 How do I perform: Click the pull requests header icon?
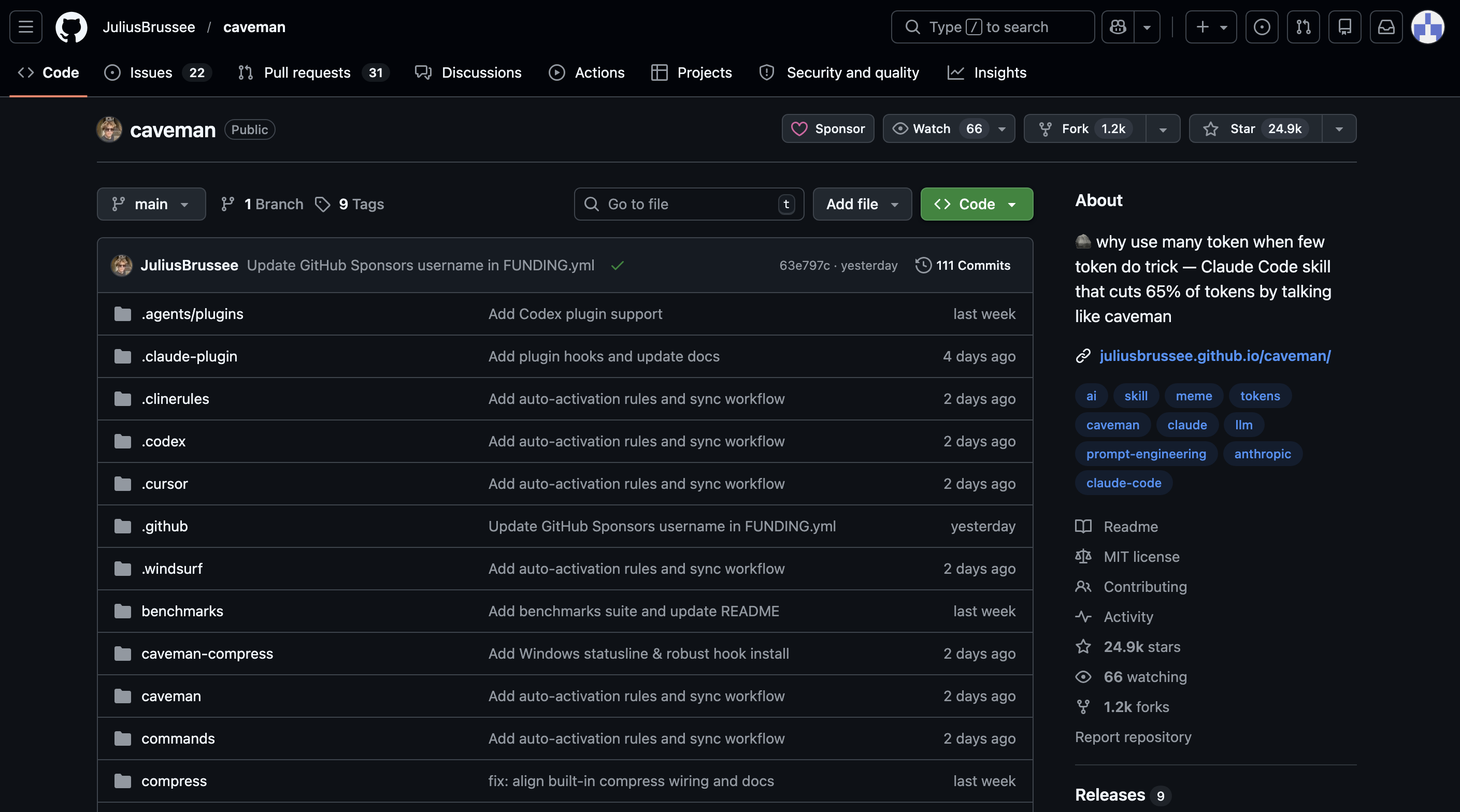click(1303, 26)
